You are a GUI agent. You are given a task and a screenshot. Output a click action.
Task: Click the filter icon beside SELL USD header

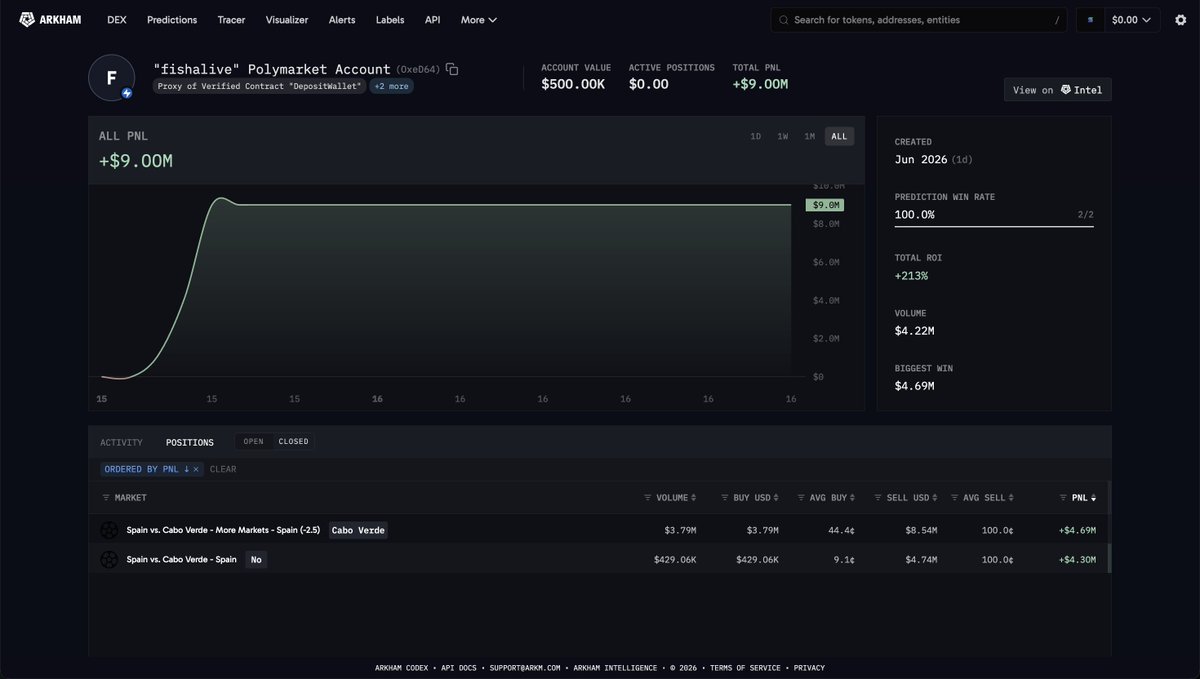[x=877, y=497]
